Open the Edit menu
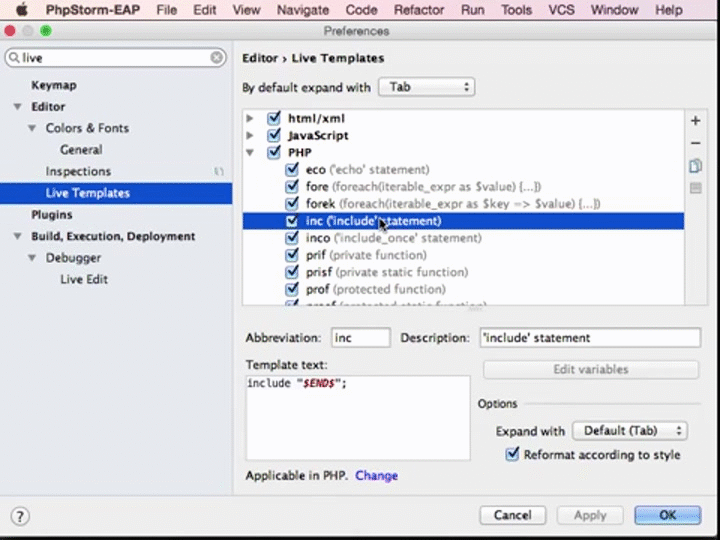Screen dimensions: 720x540 tap(204, 10)
